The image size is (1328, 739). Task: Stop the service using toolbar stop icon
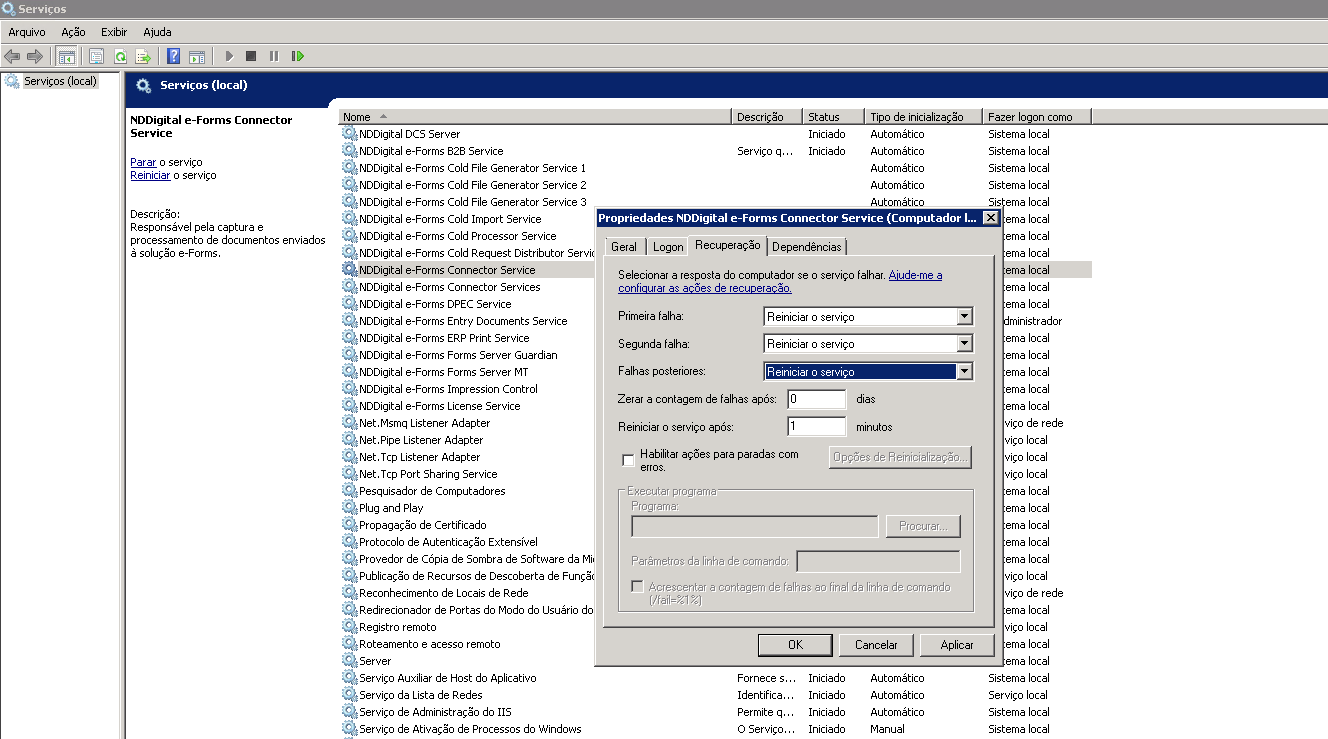[x=251, y=56]
